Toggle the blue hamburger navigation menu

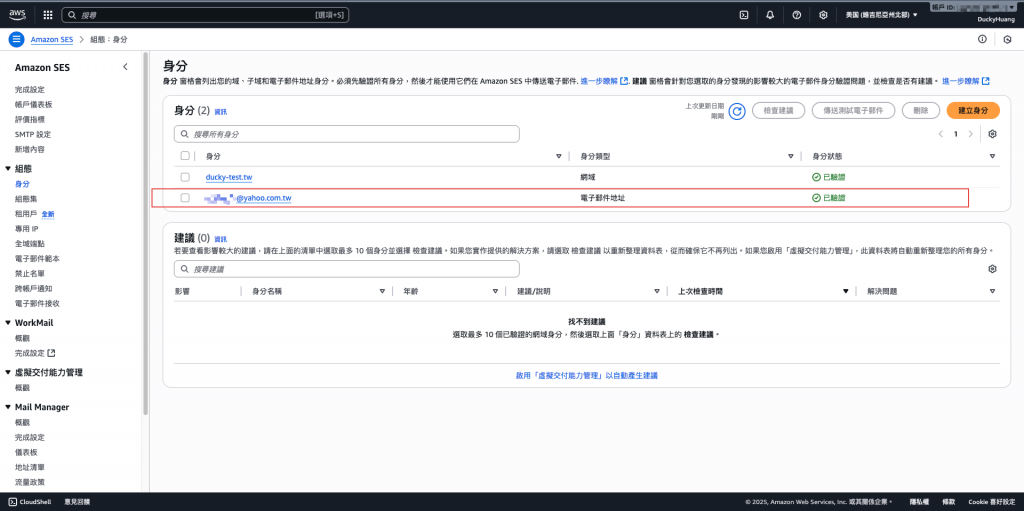[x=16, y=39]
